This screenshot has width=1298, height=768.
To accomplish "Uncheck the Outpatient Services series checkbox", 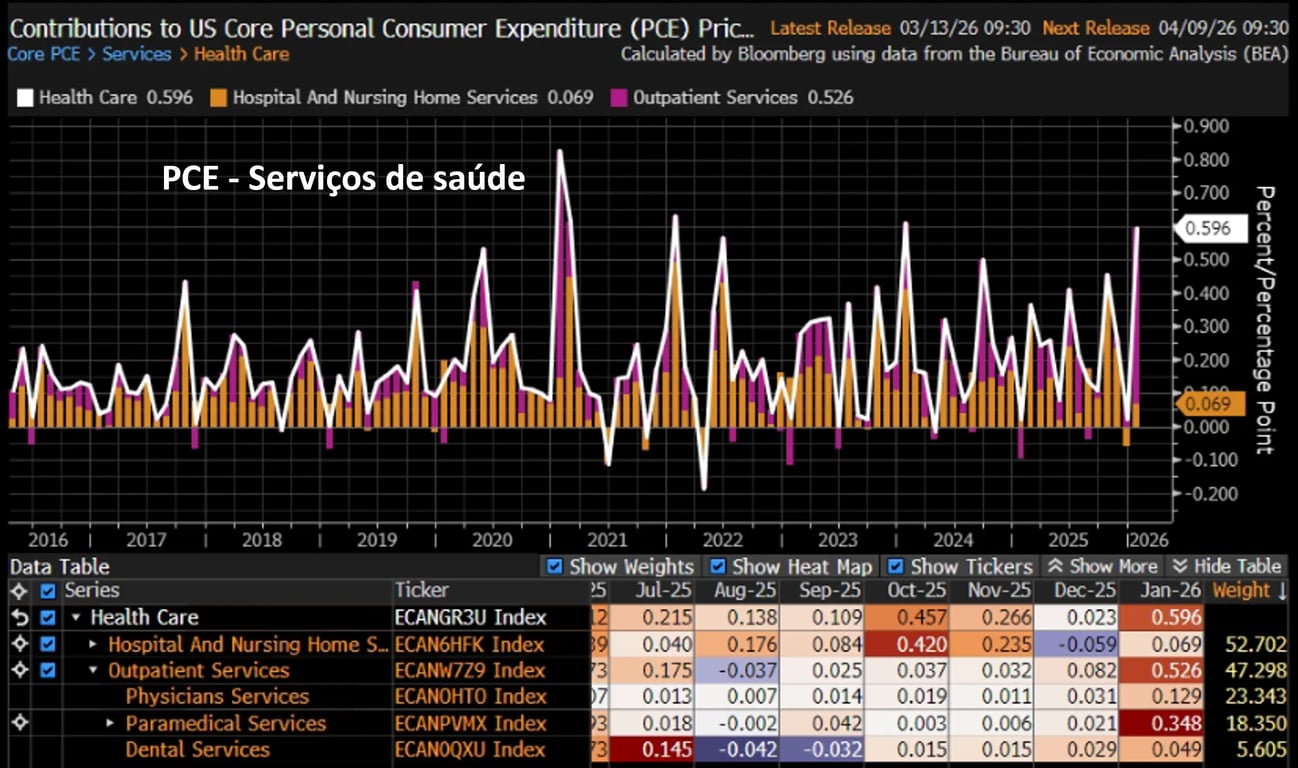I will click(x=47, y=671).
